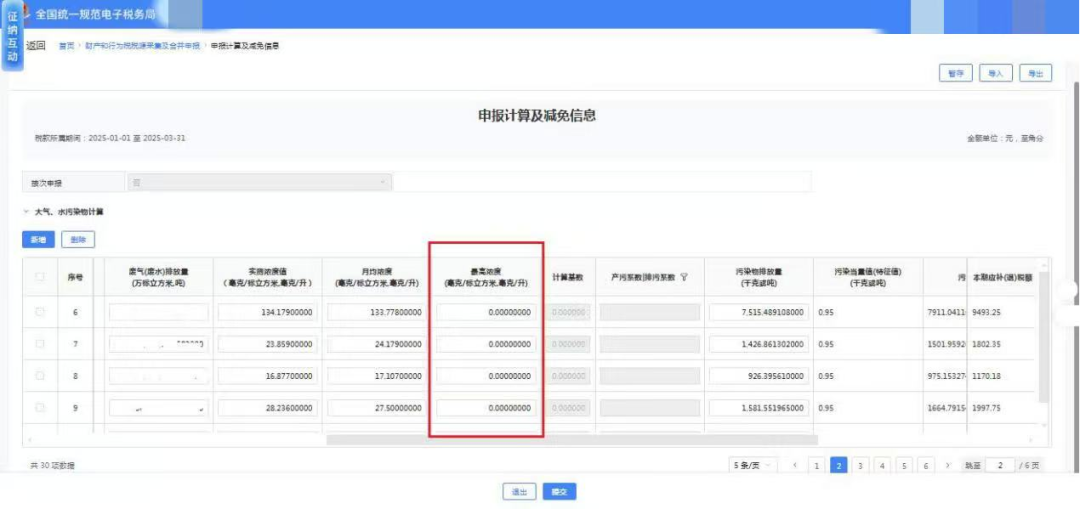
Task: Go to the previous page arrow
Action: pos(795,466)
